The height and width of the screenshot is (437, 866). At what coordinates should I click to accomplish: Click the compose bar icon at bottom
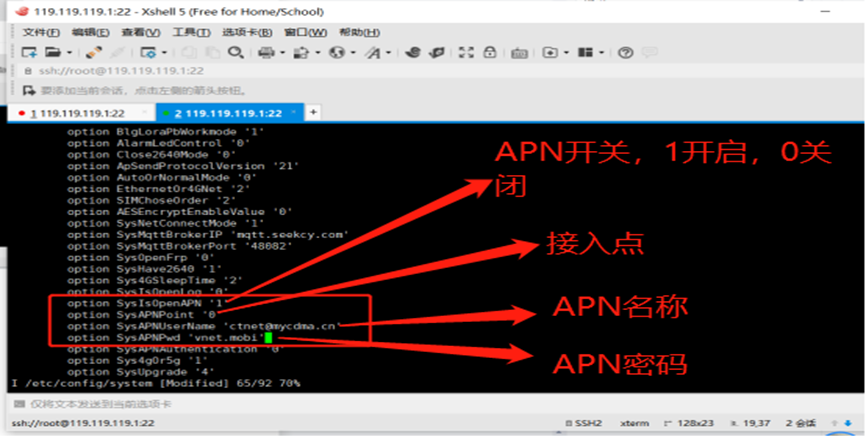click(x=19, y=404)
